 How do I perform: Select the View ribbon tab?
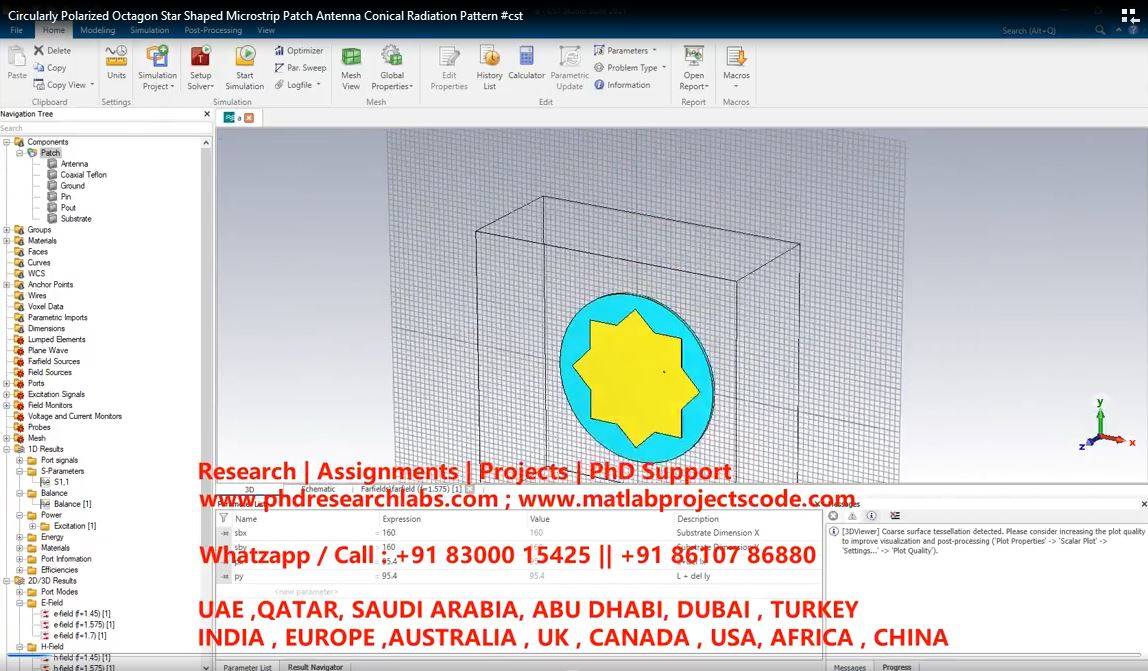pyautogui.click(x=266, y=30)
